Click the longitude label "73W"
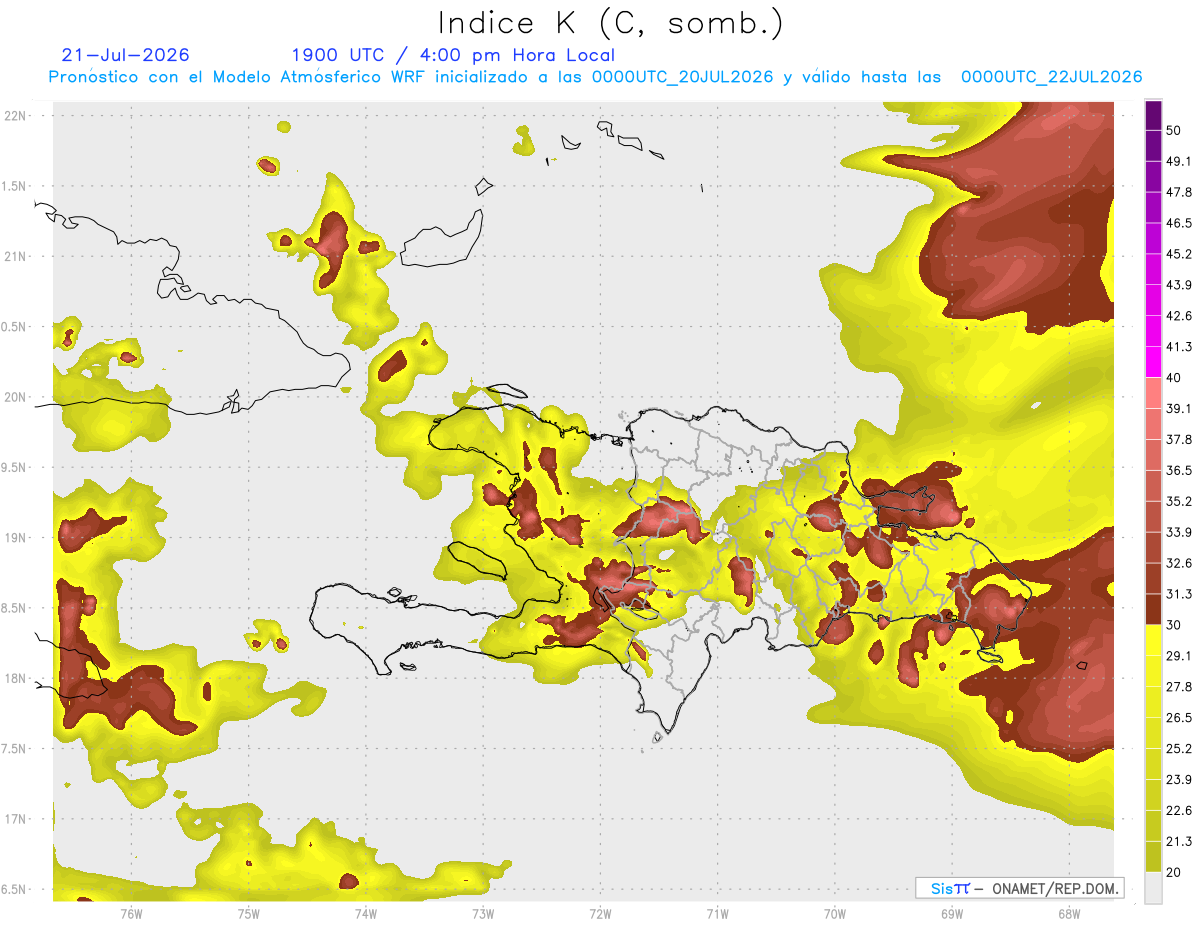 click(x=483, y=914)
